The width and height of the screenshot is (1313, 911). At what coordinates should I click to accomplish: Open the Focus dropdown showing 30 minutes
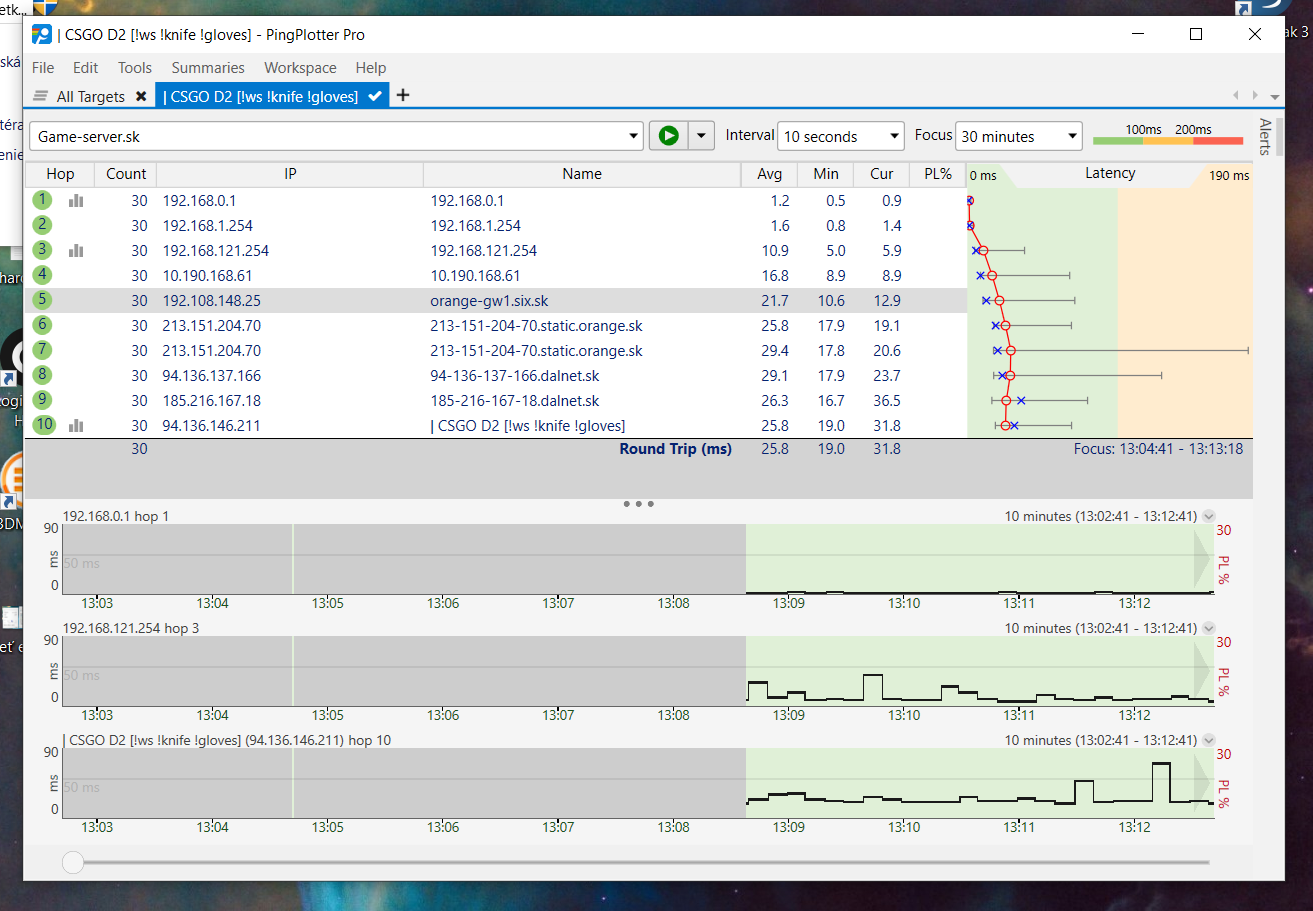point(1018,136)
